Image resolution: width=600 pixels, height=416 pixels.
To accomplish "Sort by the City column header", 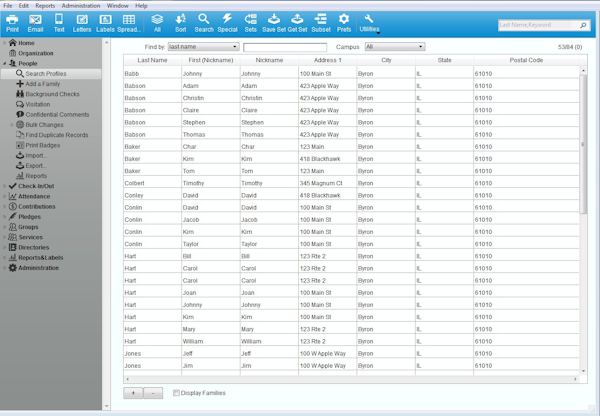I will 386,60.
